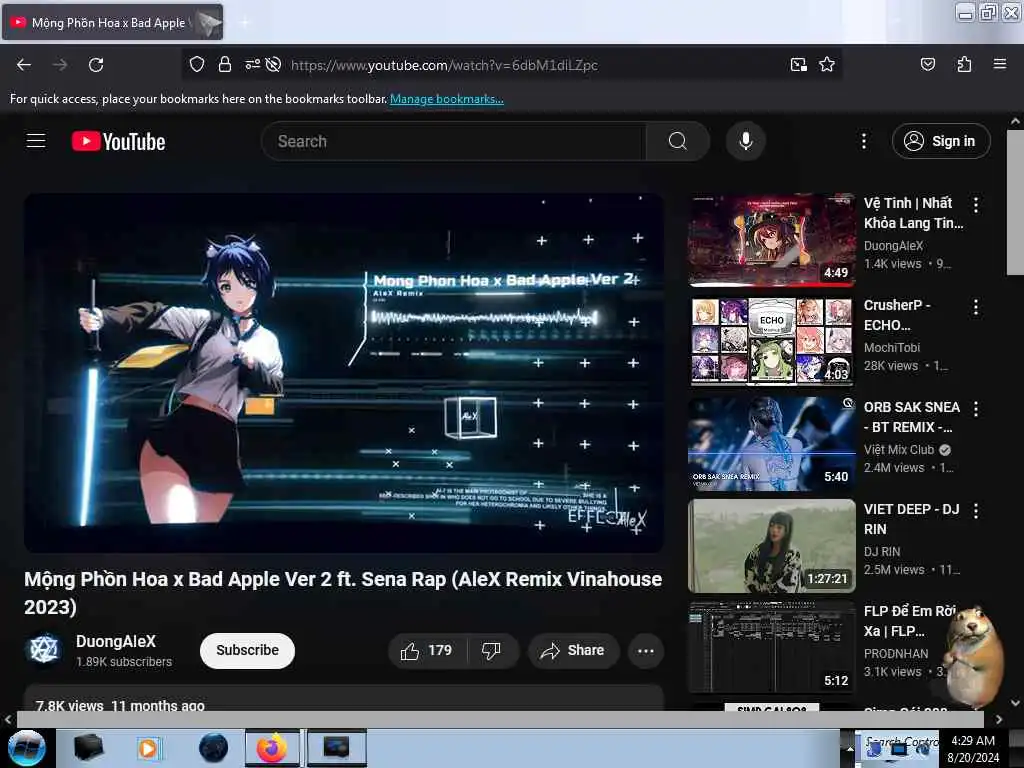The image size is (1024, 768).
Task: Go to YouTube home via the logo
Action: pos(118,141)
